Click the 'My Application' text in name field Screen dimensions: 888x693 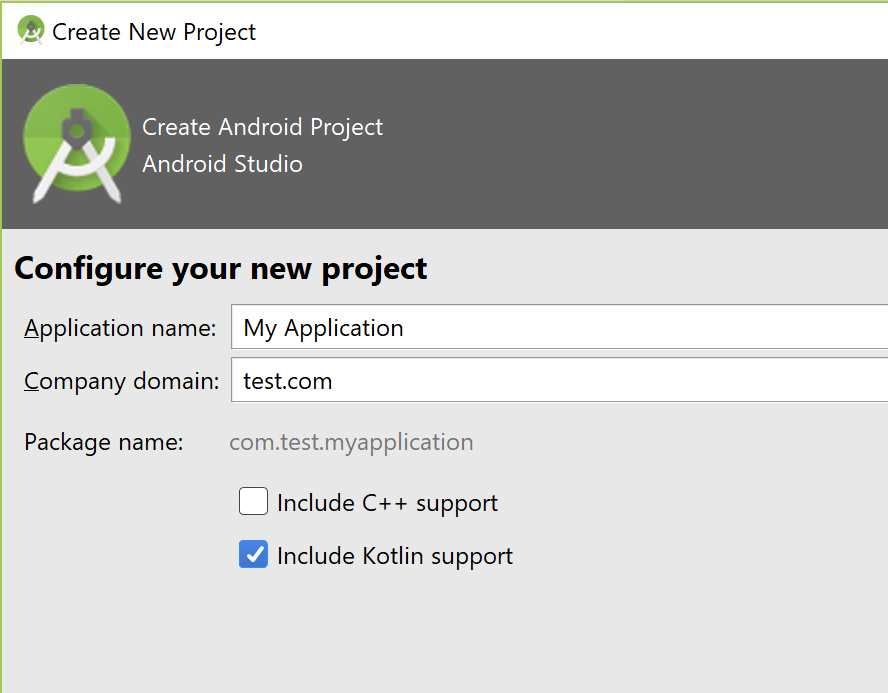[323, 328]
